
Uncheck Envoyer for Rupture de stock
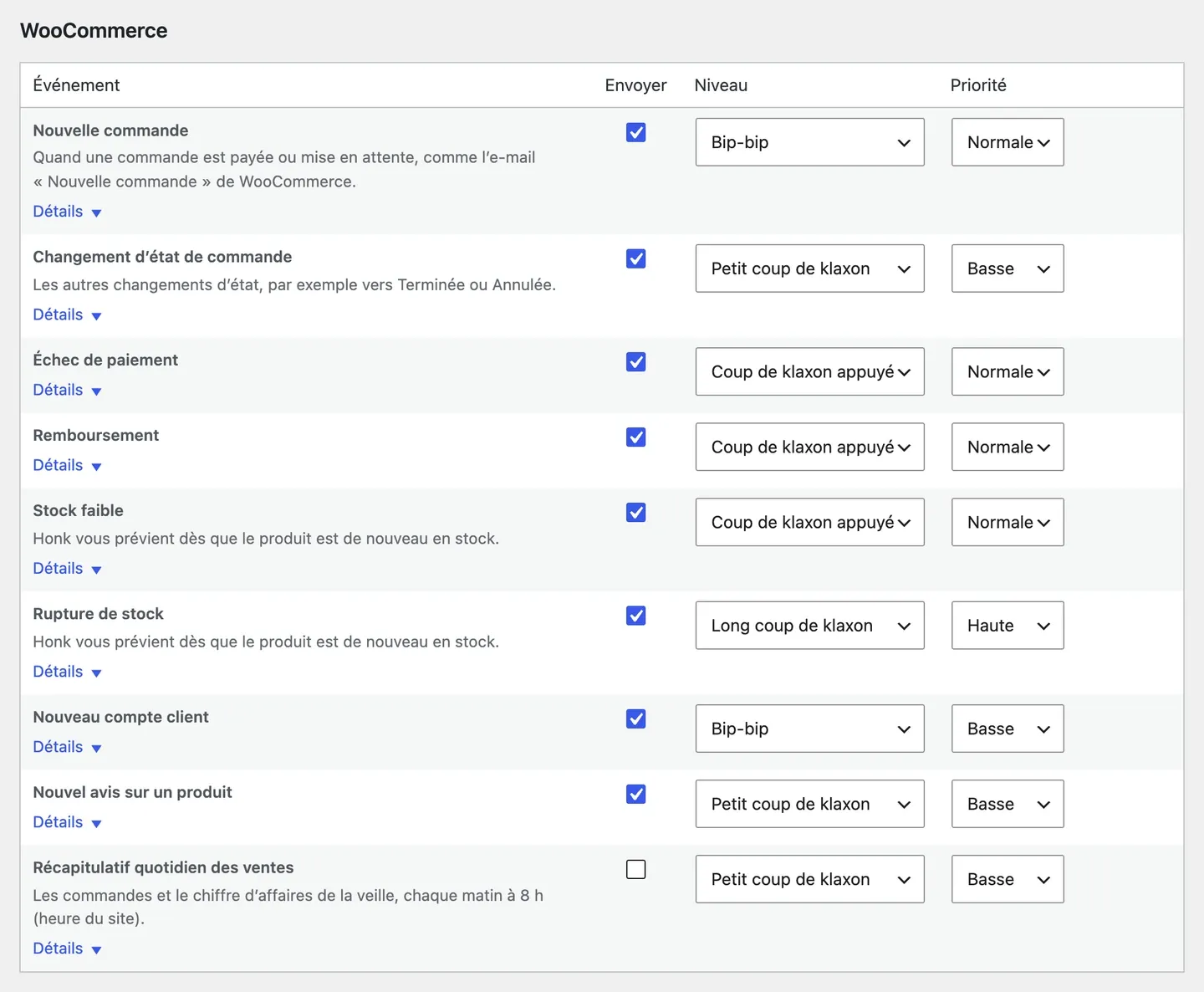635,616
